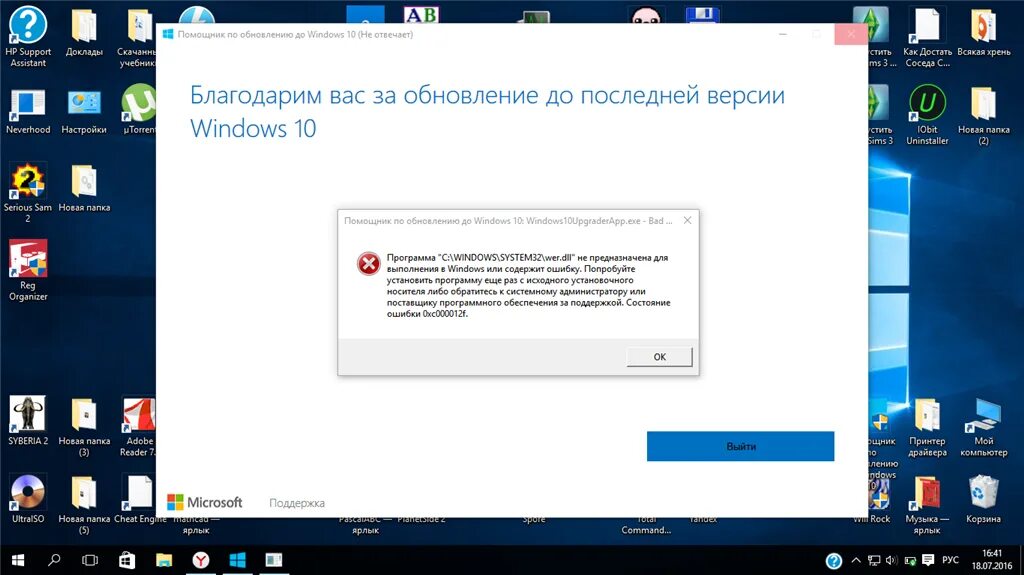The height and width of the screenshot is (575, 1024).
Task: Open Yandex Browser from taskbar
Action: [x=200, y=560]
